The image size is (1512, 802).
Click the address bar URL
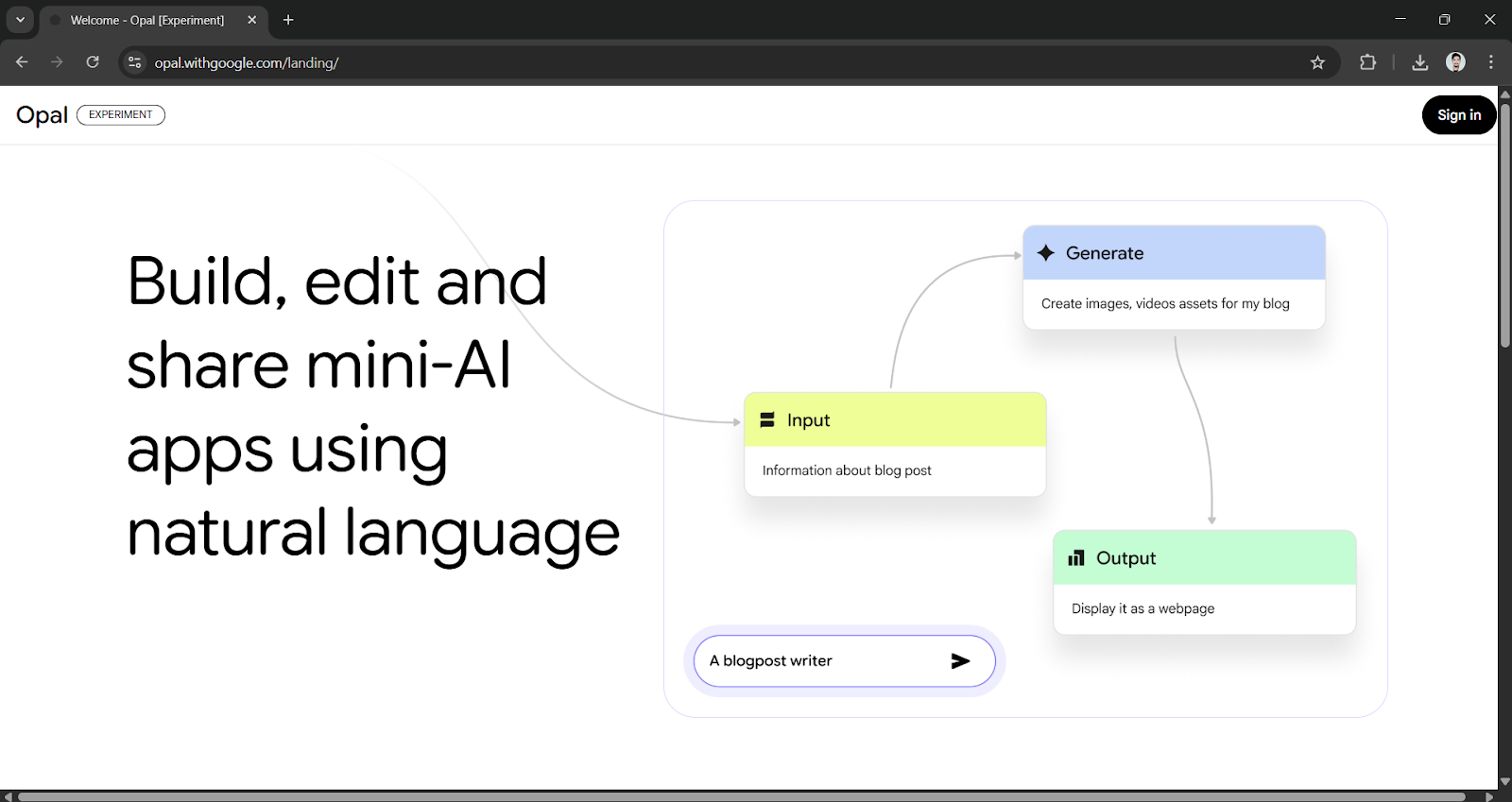click(x=247, y=63)
